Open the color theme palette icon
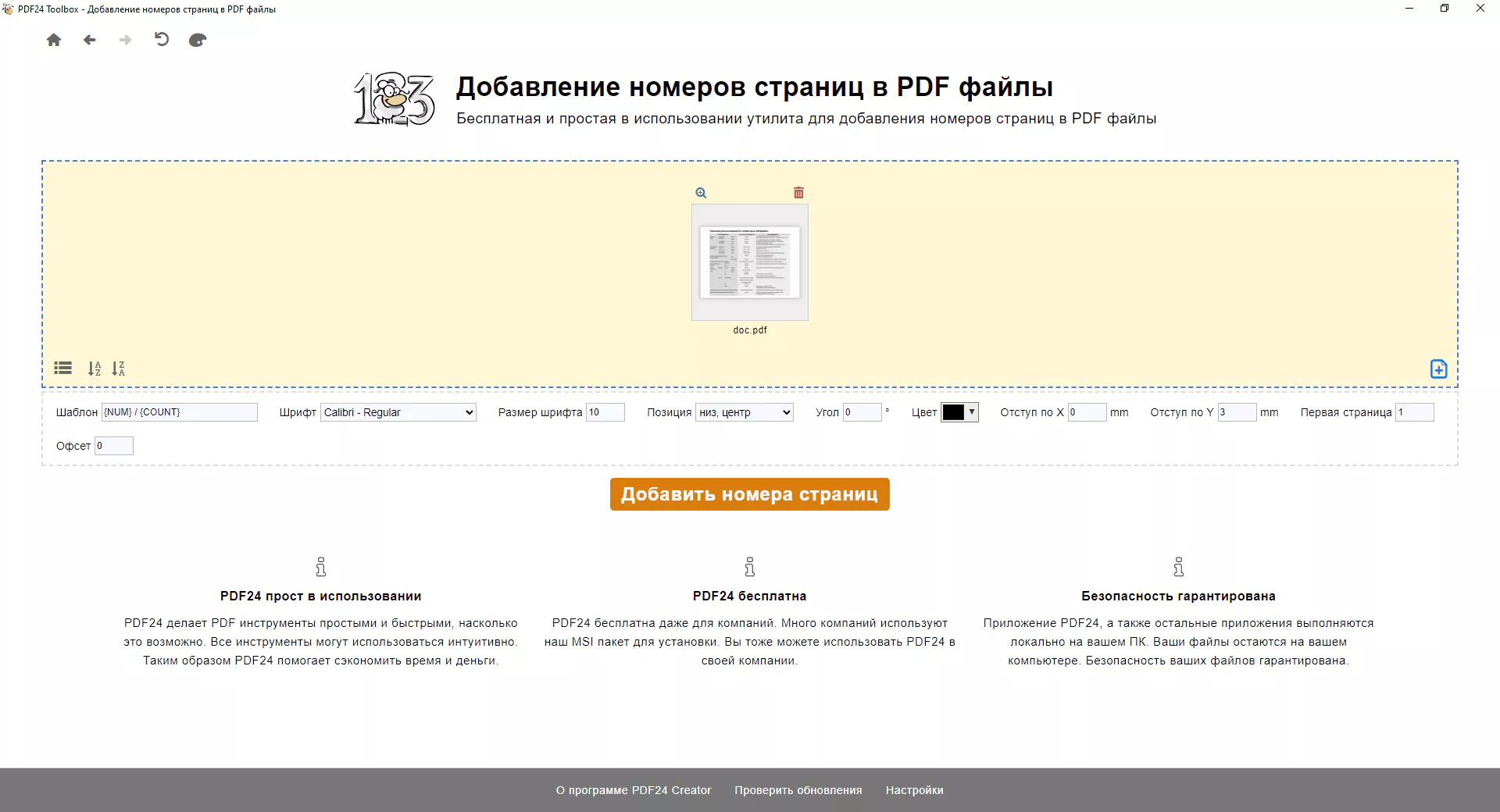 tap(198, 40)
